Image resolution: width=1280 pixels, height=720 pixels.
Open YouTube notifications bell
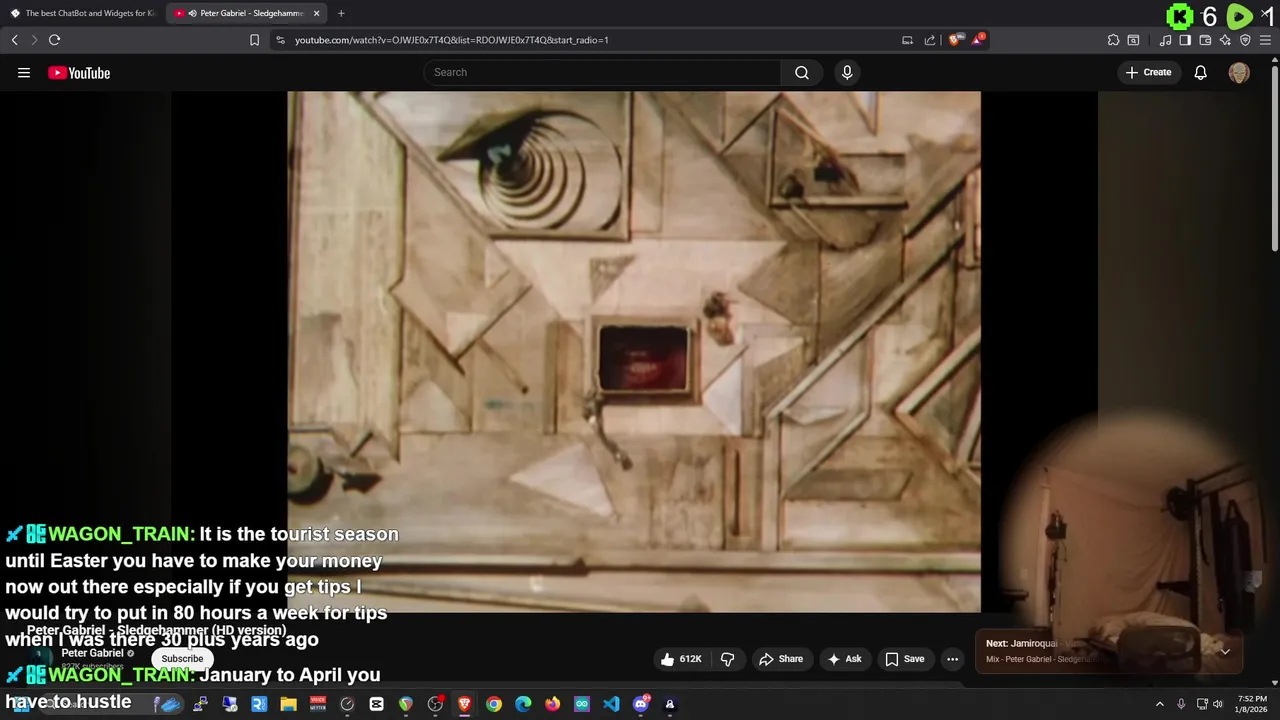1201,72
